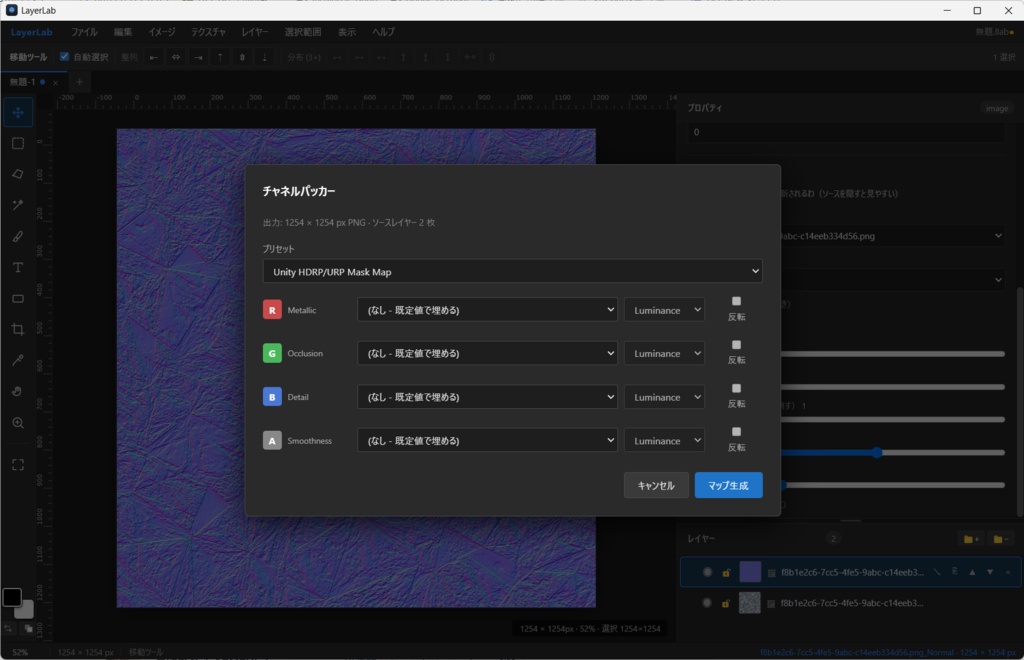Select the Hand pan tool
The height and width of the screenshot is (660, 1024).
[18, 391]
